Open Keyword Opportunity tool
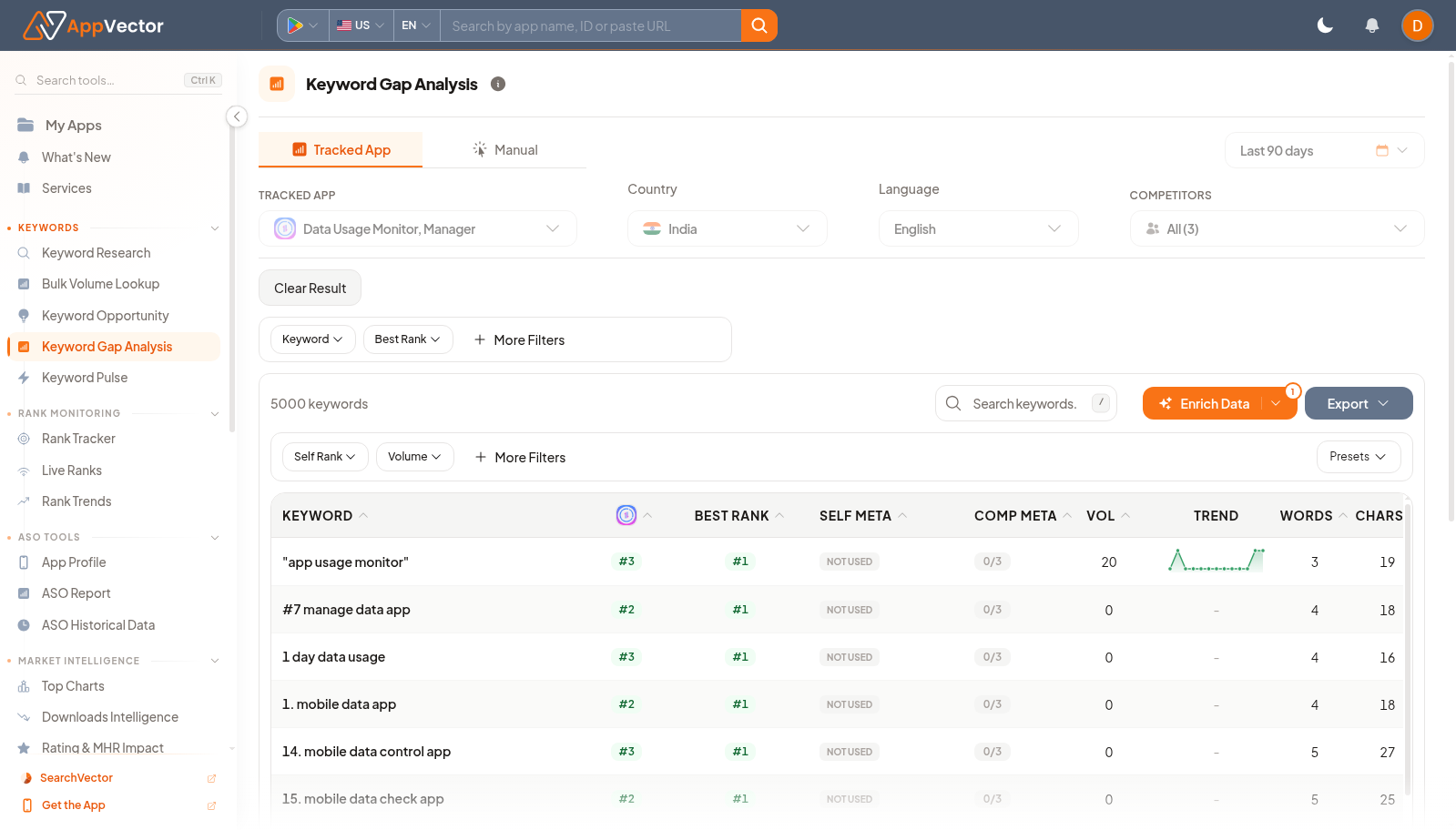1456x830 pixels. pyautogui.click(x=105, y=316)
